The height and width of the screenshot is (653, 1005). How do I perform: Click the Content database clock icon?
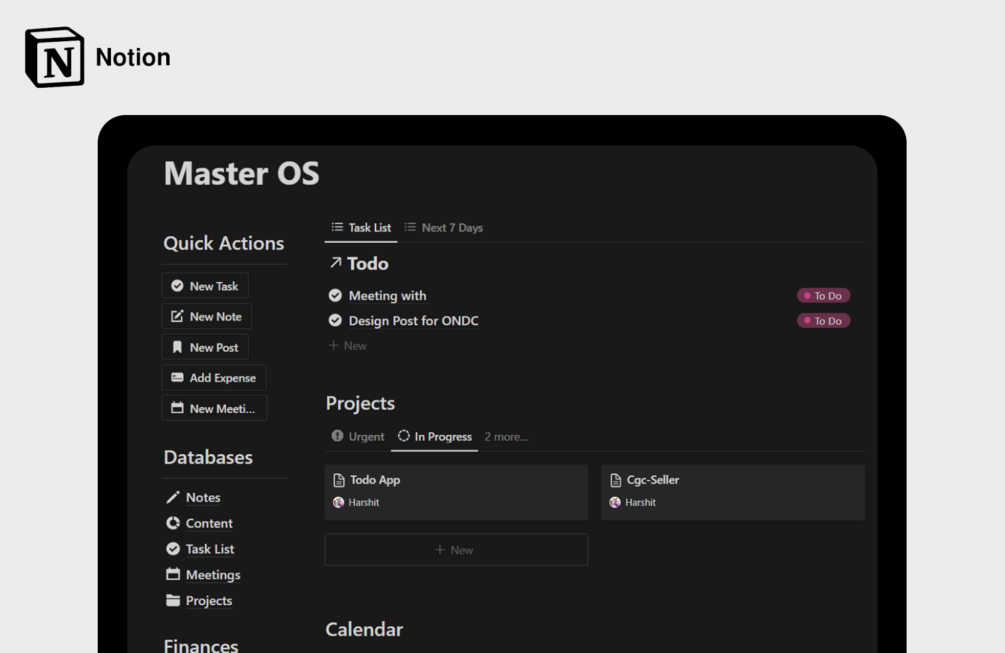(172, 523)
